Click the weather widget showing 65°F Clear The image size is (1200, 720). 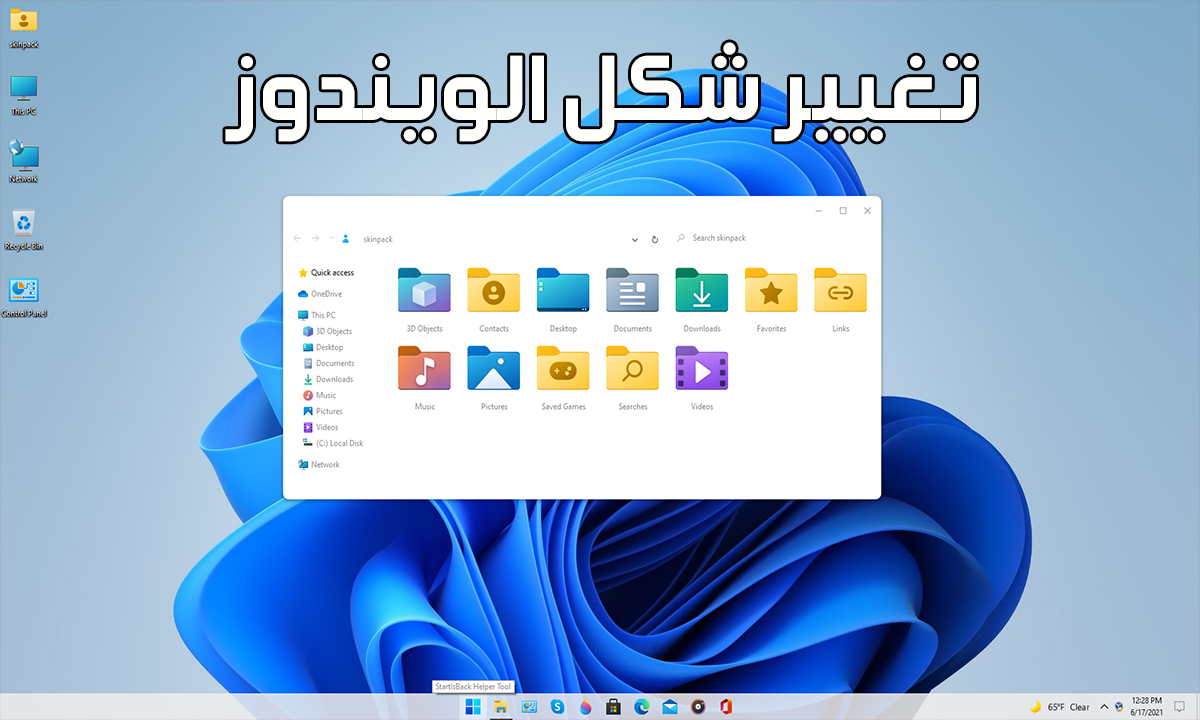[1060, 707]
